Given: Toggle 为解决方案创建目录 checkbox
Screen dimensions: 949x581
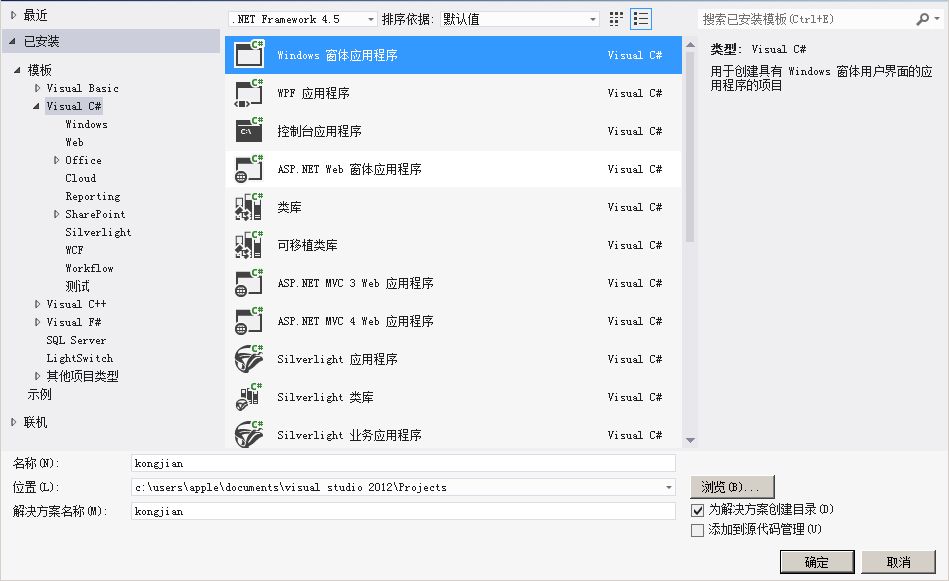Looking at the screenshot, I should click(697, 510).
